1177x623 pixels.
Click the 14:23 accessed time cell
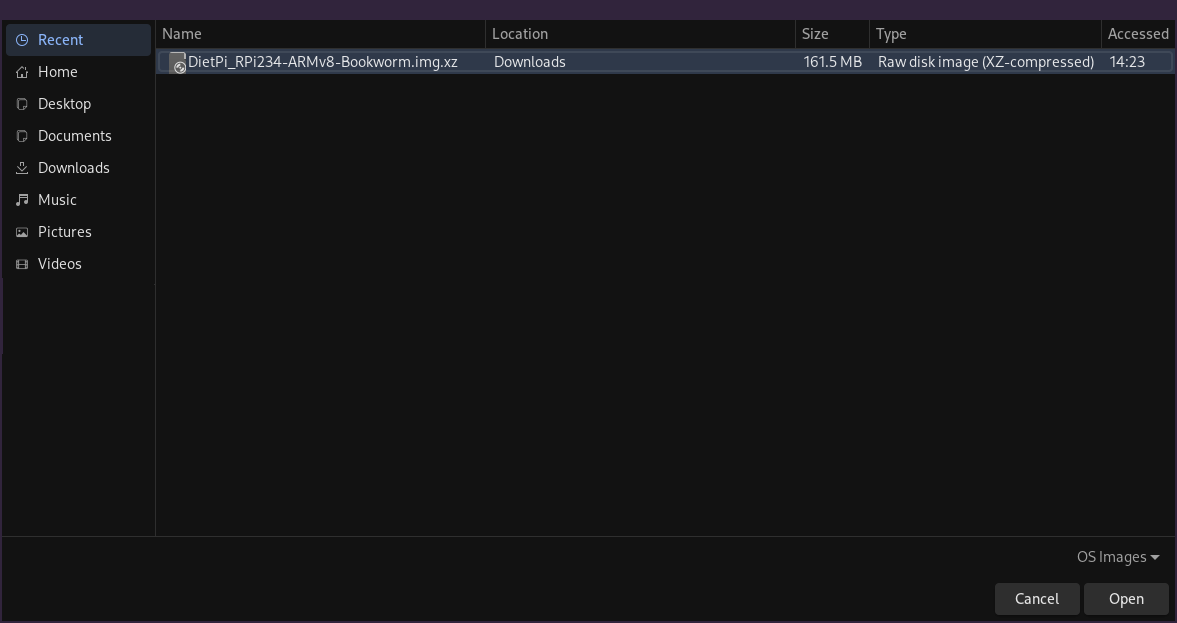click(1127, 62)
